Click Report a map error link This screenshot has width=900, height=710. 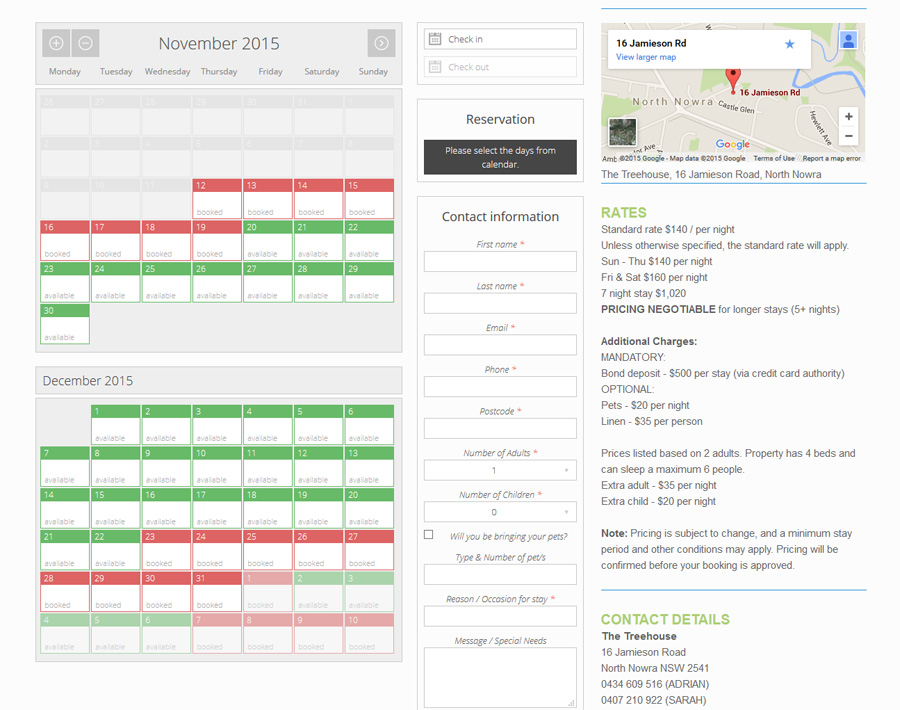[831, 158]
